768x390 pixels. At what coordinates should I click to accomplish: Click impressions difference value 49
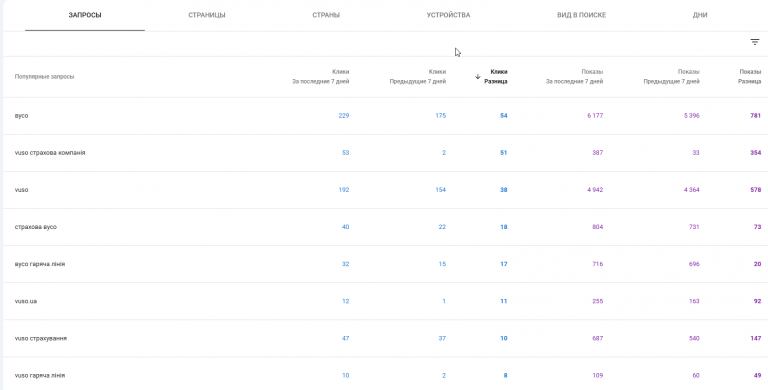point(758,375)
